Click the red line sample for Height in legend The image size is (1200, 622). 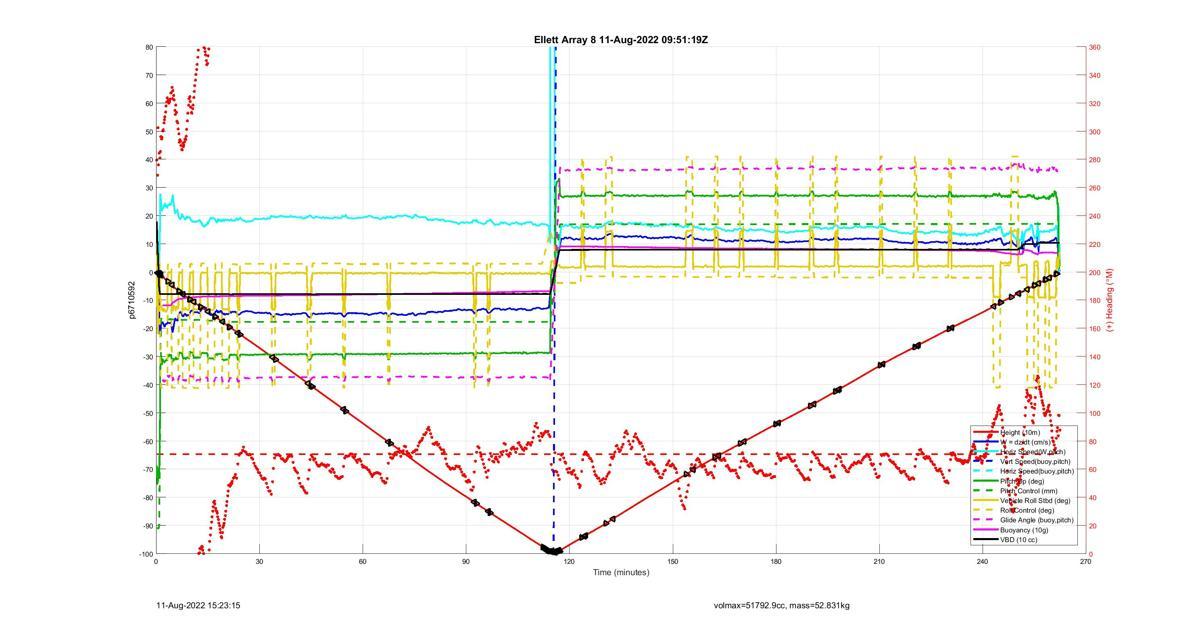(985, 432)
